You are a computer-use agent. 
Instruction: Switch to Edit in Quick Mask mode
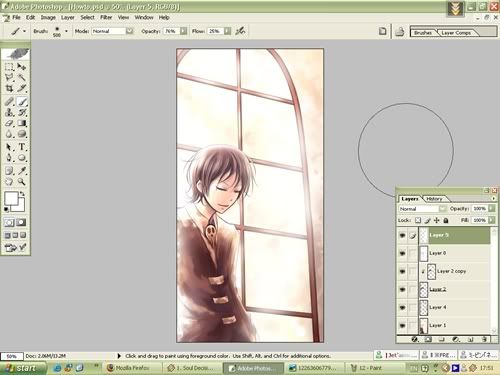[21, 222]
